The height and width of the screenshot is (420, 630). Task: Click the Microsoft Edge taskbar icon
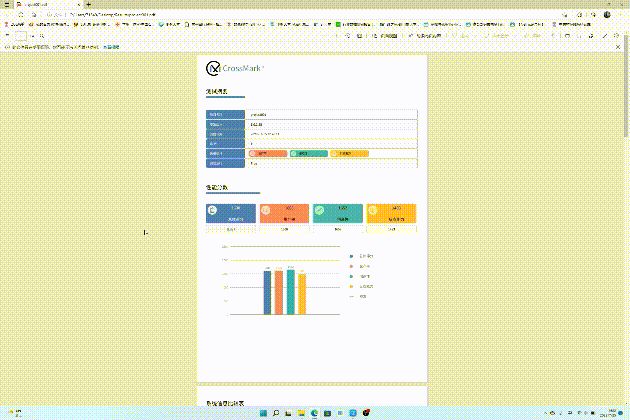314,413
